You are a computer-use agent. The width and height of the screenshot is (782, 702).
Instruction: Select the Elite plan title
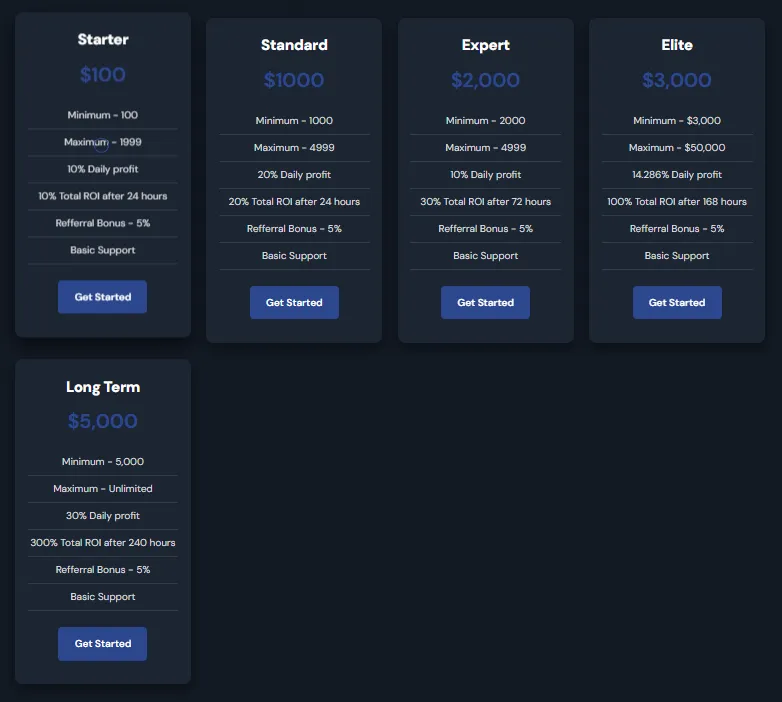[x=676, y=45]
